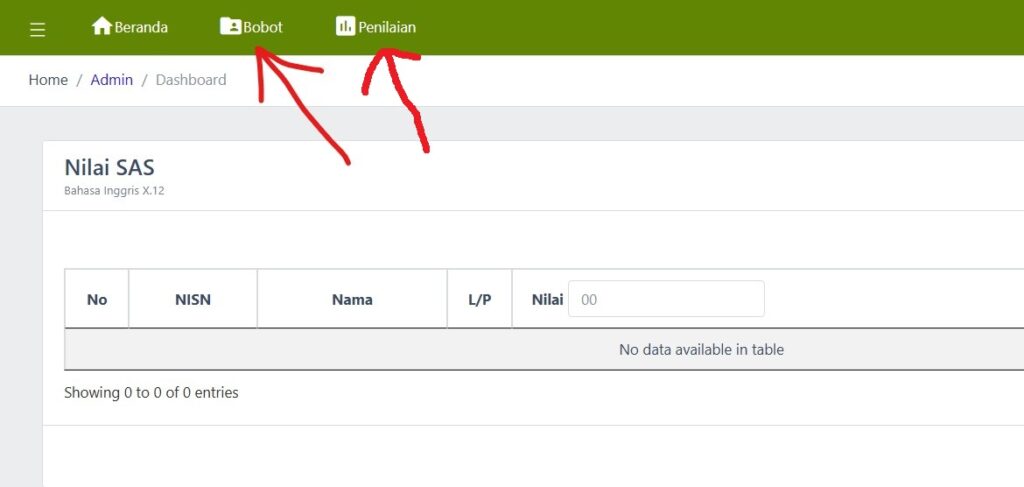Screen dimensions: 1024x487
Task: Open the hamburger sidebar menu
Action: 38,29
